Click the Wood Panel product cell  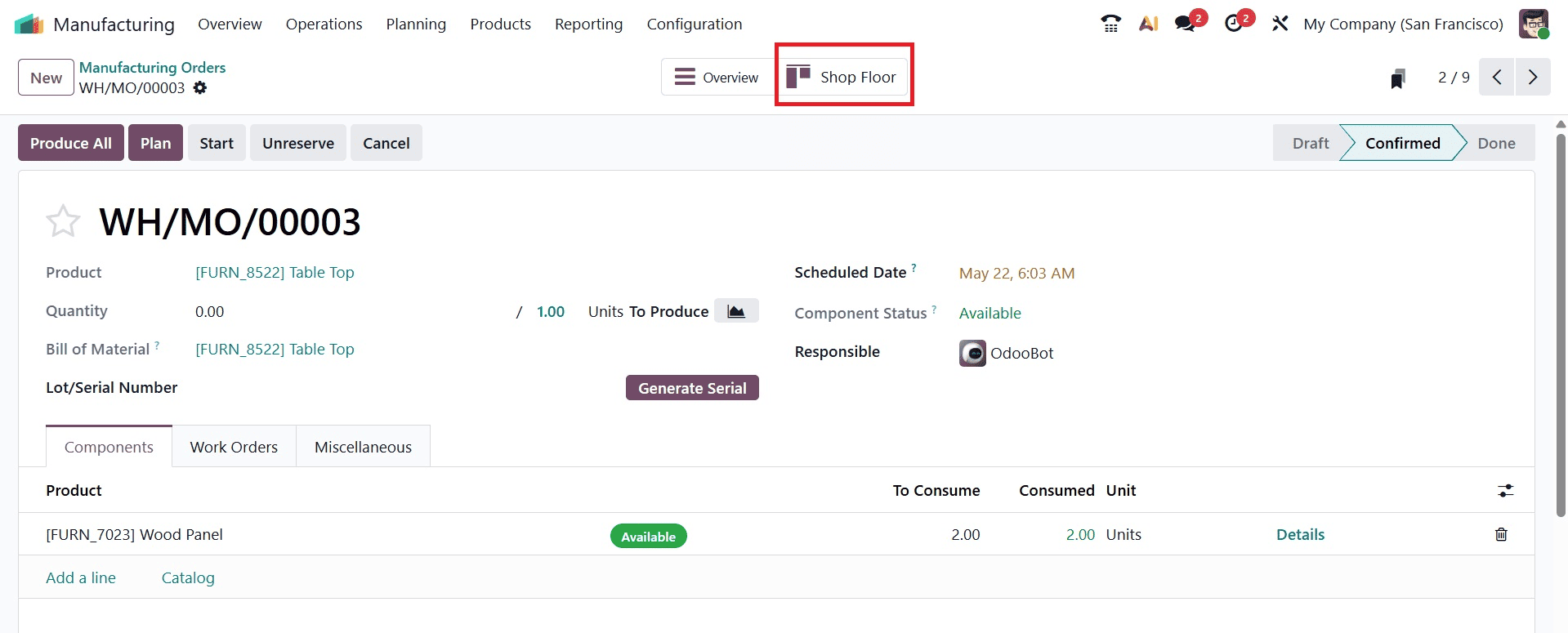pos(134,534)
